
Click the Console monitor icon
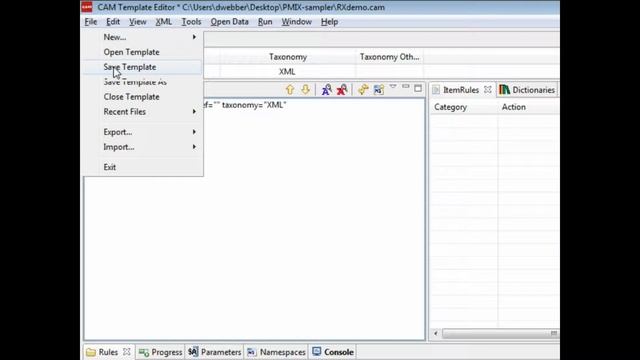click(317, 351)
